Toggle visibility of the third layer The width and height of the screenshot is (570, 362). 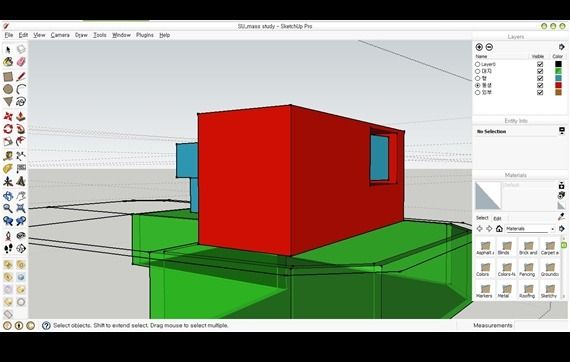point(540,78)
